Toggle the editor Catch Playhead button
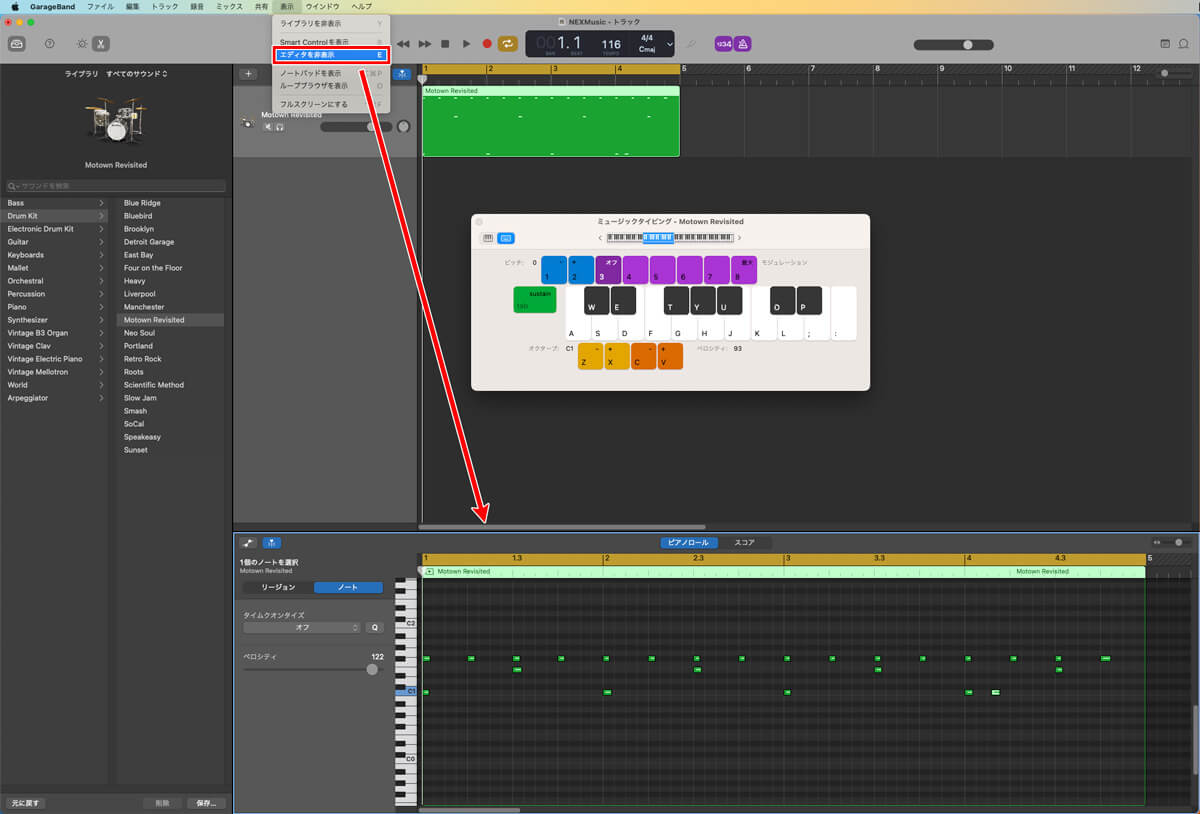 271,543
